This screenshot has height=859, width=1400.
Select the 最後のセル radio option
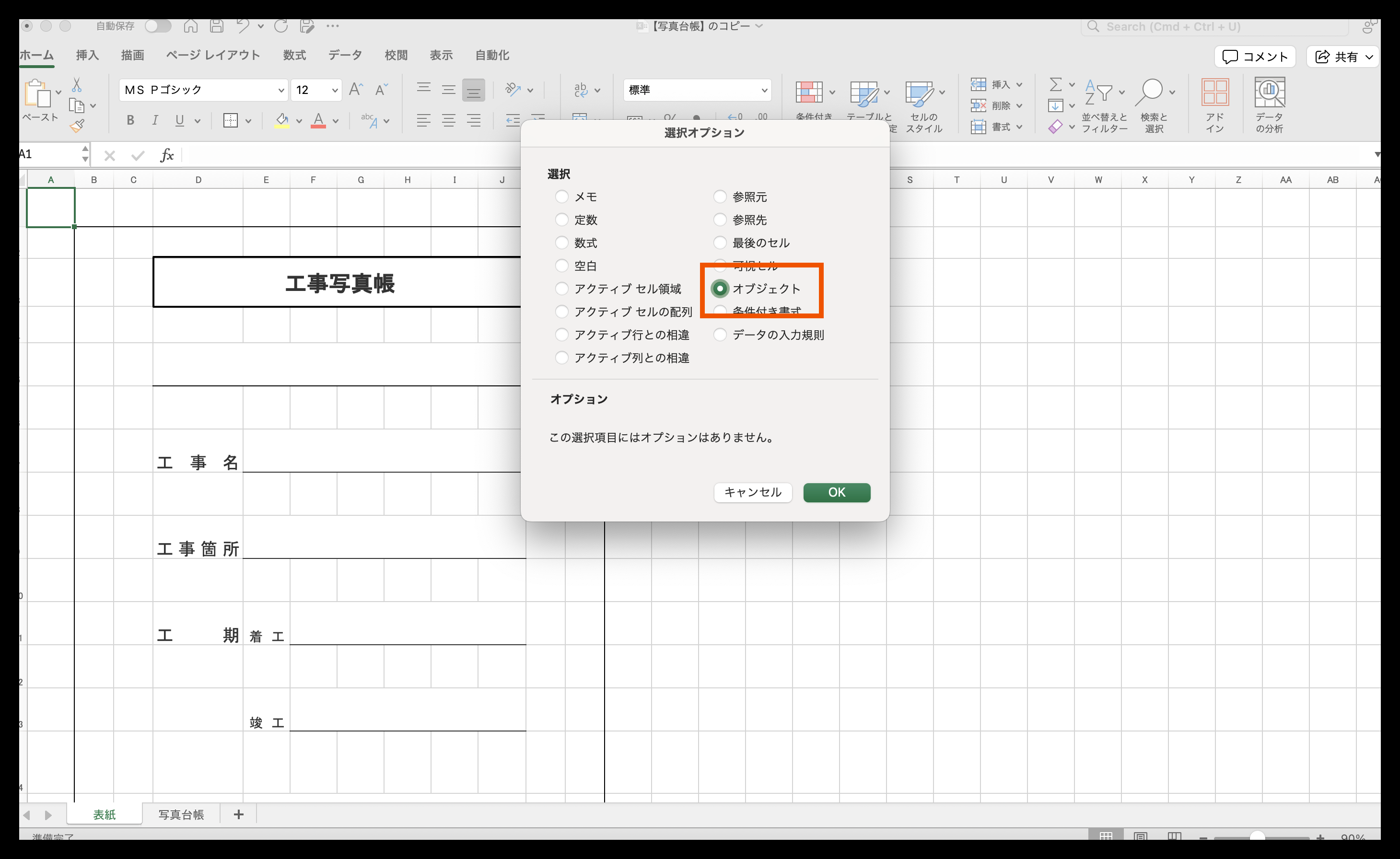720,243
